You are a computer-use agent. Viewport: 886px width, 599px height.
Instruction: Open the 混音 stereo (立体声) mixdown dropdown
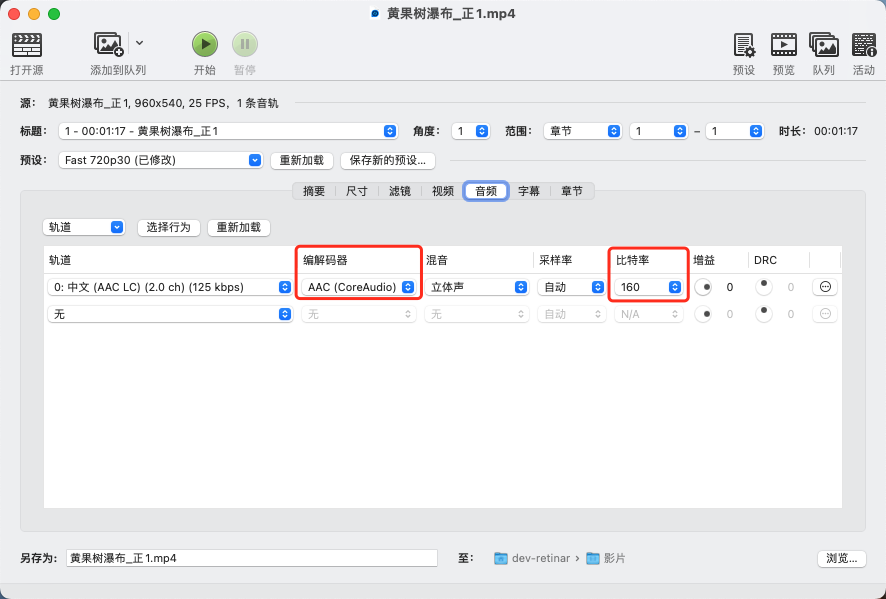pos(478,287)
